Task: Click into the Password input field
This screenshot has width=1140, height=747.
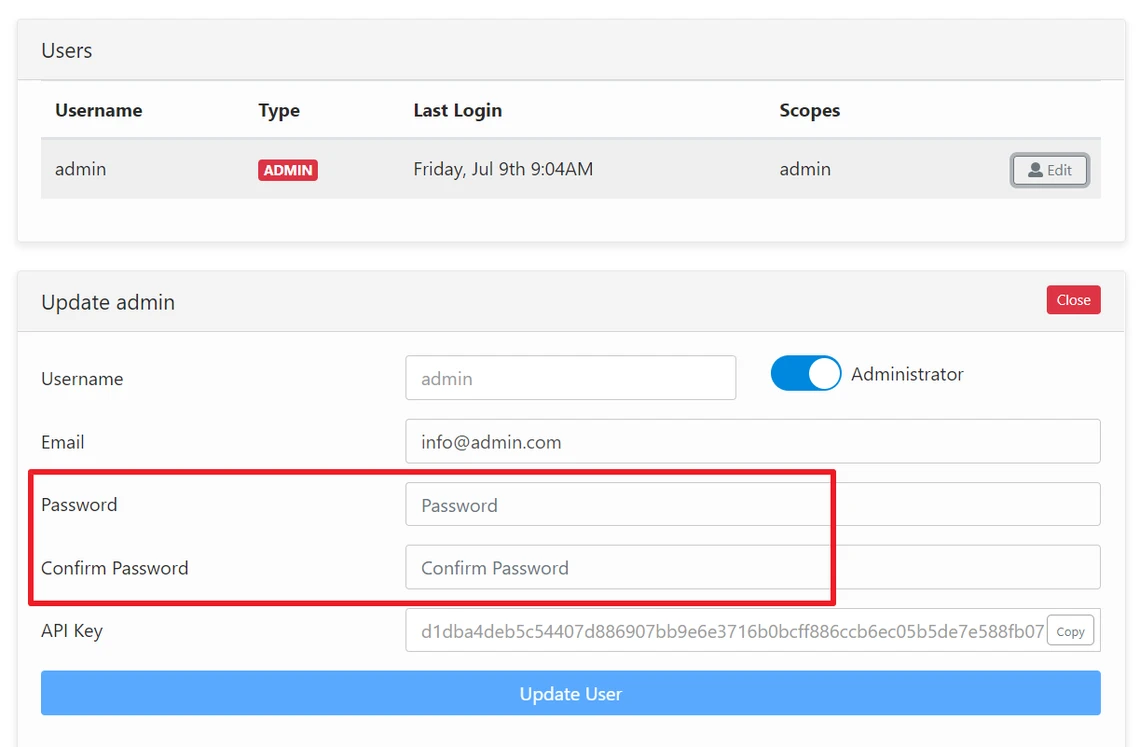Action: [752, 505]
